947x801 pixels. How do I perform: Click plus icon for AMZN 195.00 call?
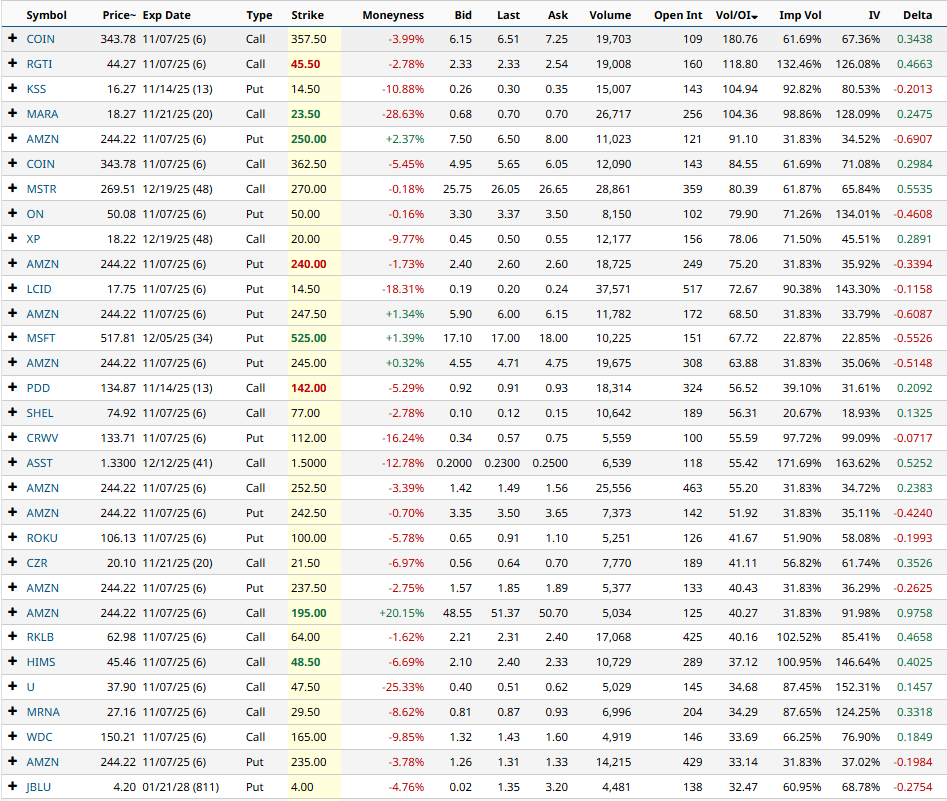[x=12, y=612]
